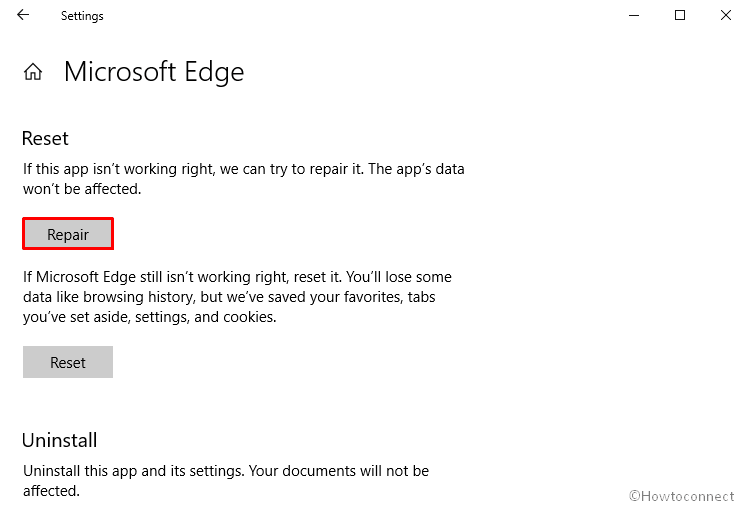The width and height of the screenshot is (744, 511).
Task: Click the 'Uninstall this app and its settings' text
Action: tap(150, 470)
